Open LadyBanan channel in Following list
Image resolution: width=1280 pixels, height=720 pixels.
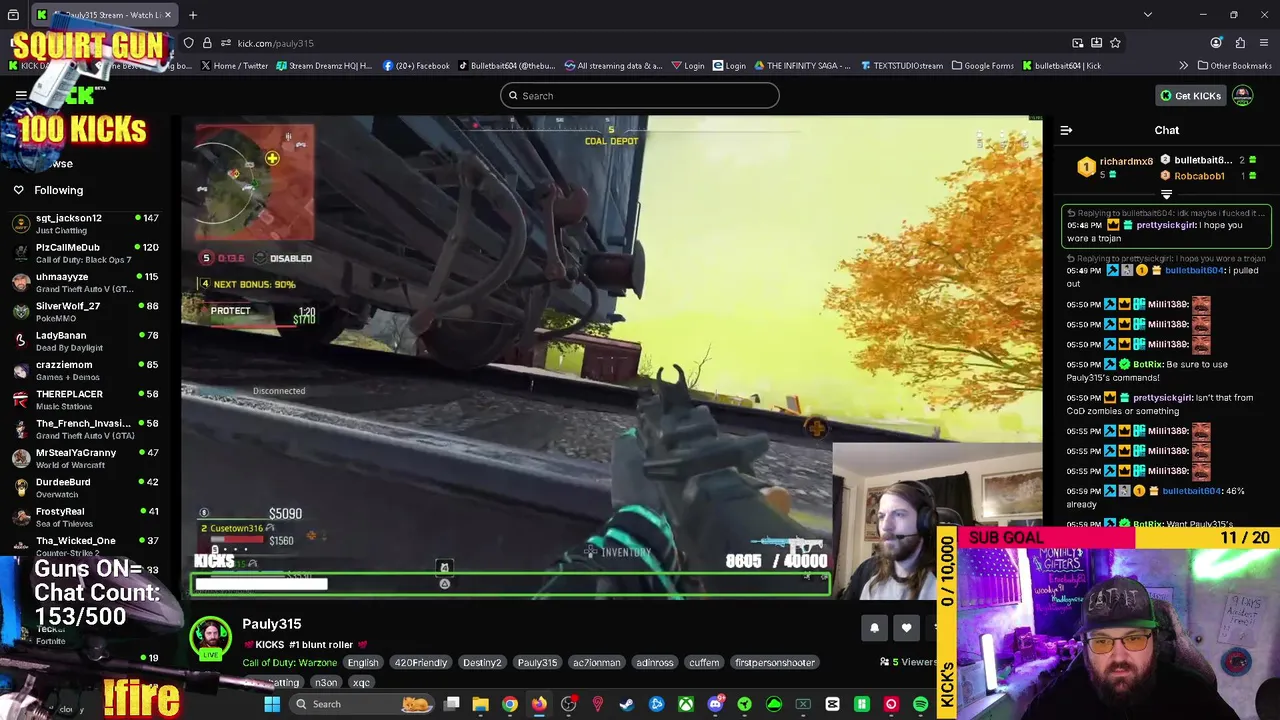pos(85,341)
